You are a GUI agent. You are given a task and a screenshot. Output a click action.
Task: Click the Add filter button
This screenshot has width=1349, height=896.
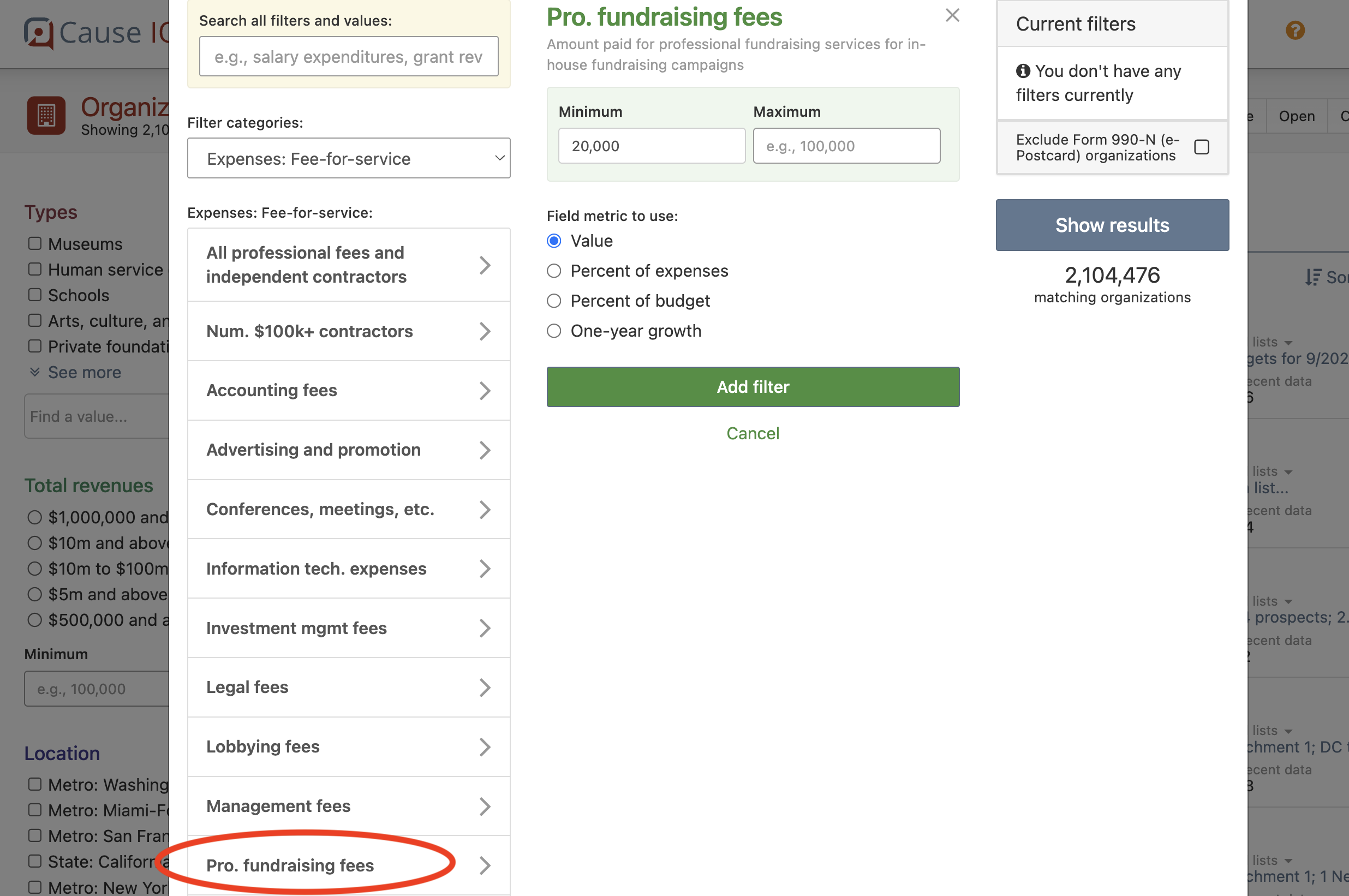(753, 387)
